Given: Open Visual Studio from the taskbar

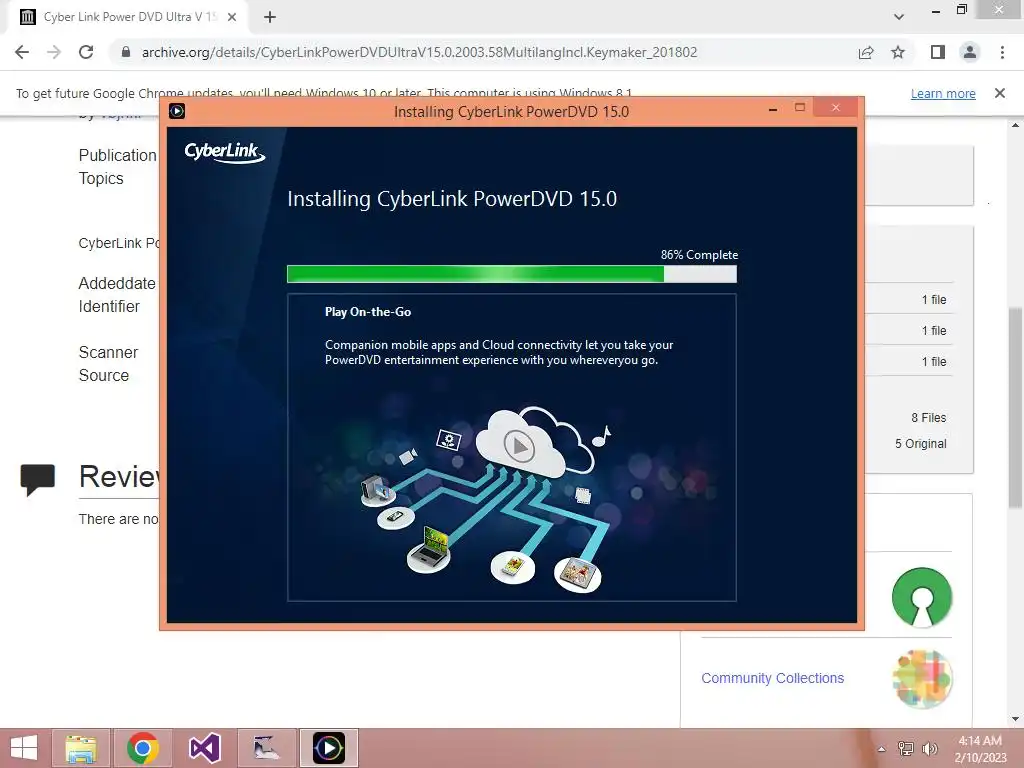Looking at the screenshot, I should pyautogui.click(x=204, y=748).
